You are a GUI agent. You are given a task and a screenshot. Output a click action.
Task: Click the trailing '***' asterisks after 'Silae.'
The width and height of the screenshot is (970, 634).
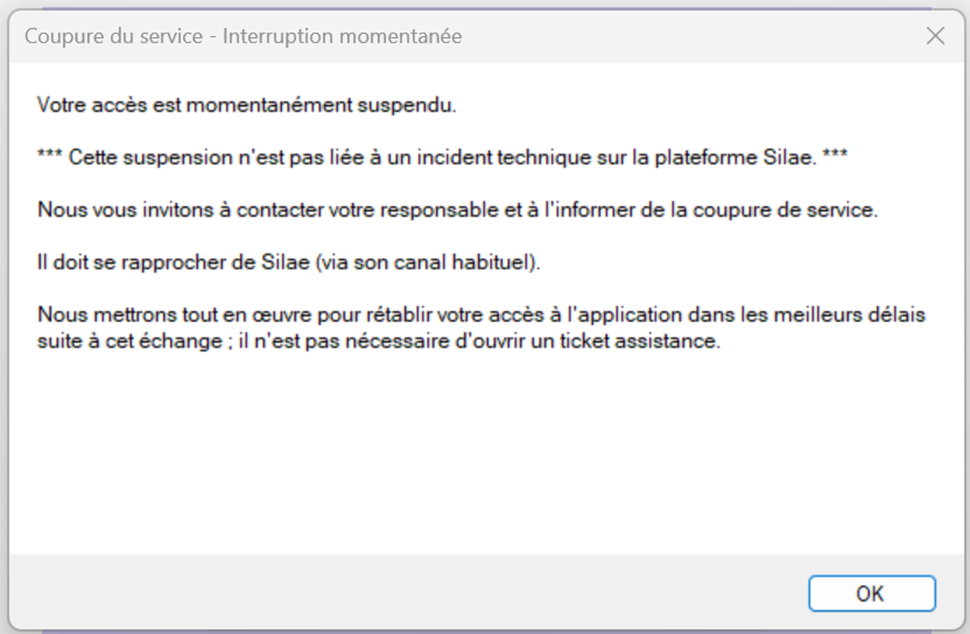[x=835, y=155]
